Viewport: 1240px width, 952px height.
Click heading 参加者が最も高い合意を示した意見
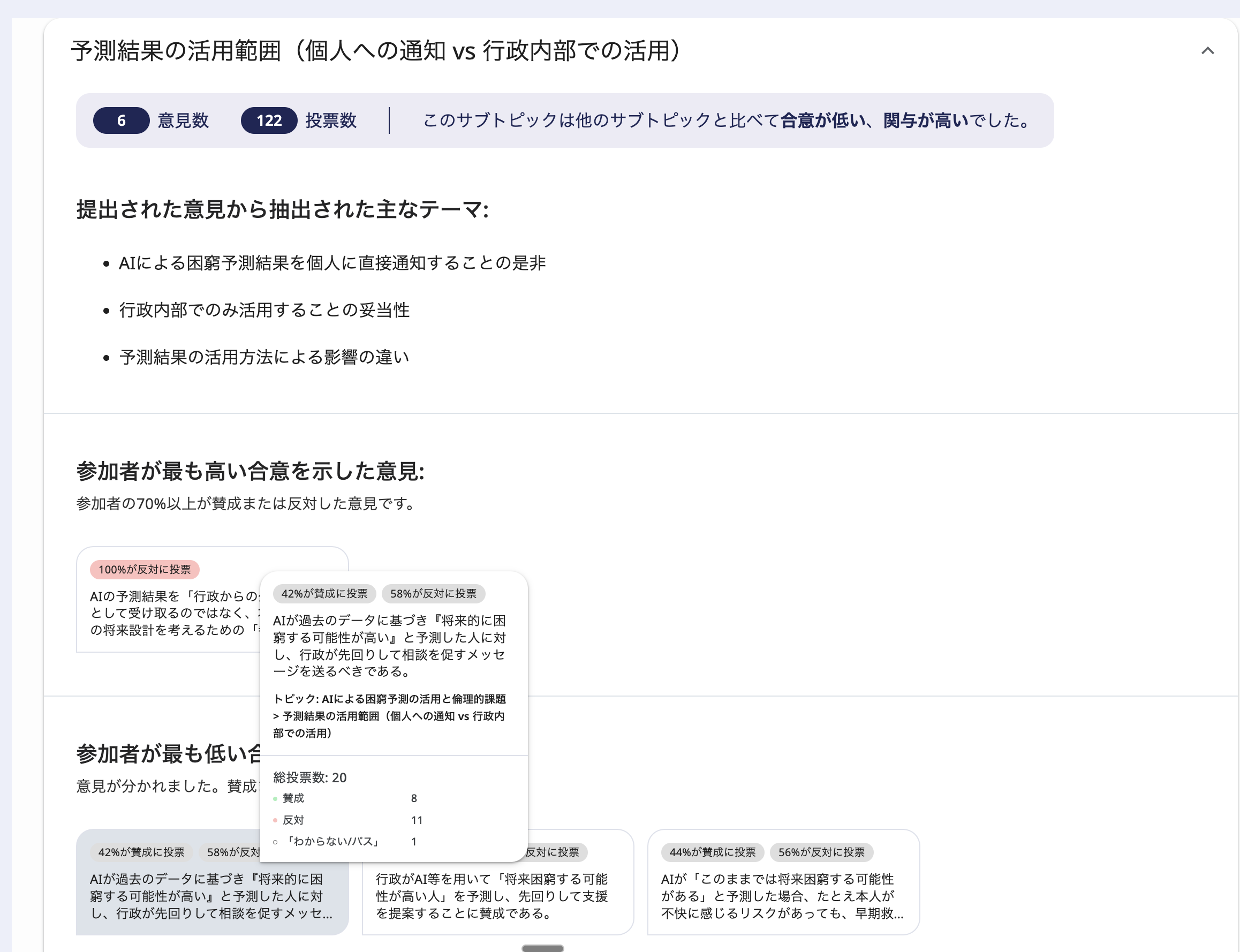tap(251, 471)
